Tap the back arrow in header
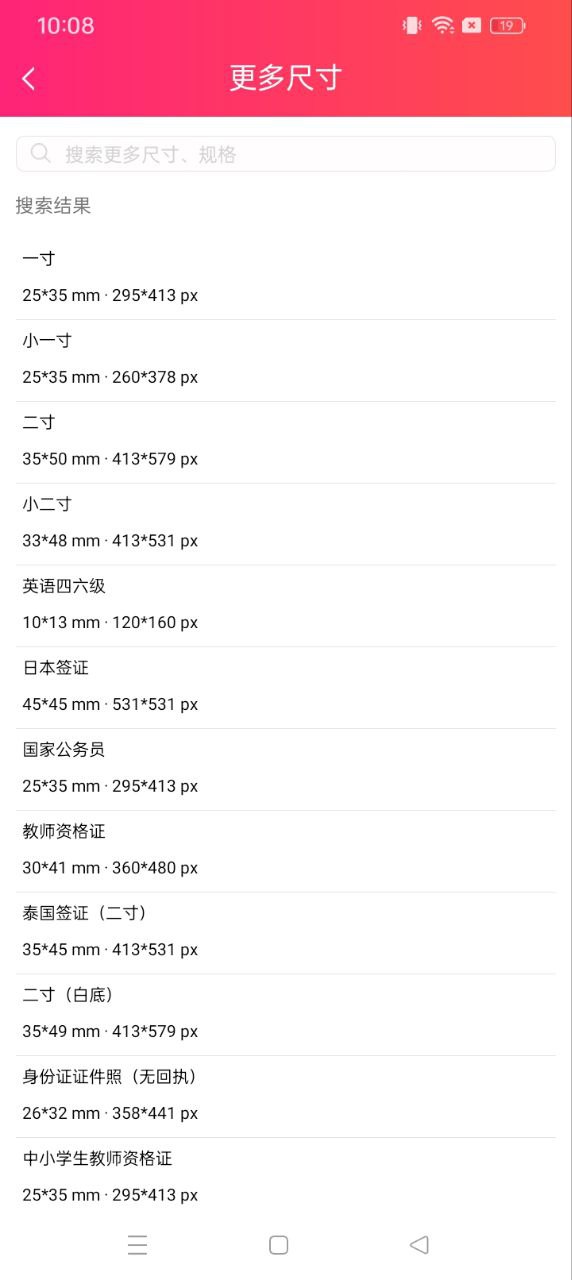Screen dimensions: 572x1280 click(29, 79)
